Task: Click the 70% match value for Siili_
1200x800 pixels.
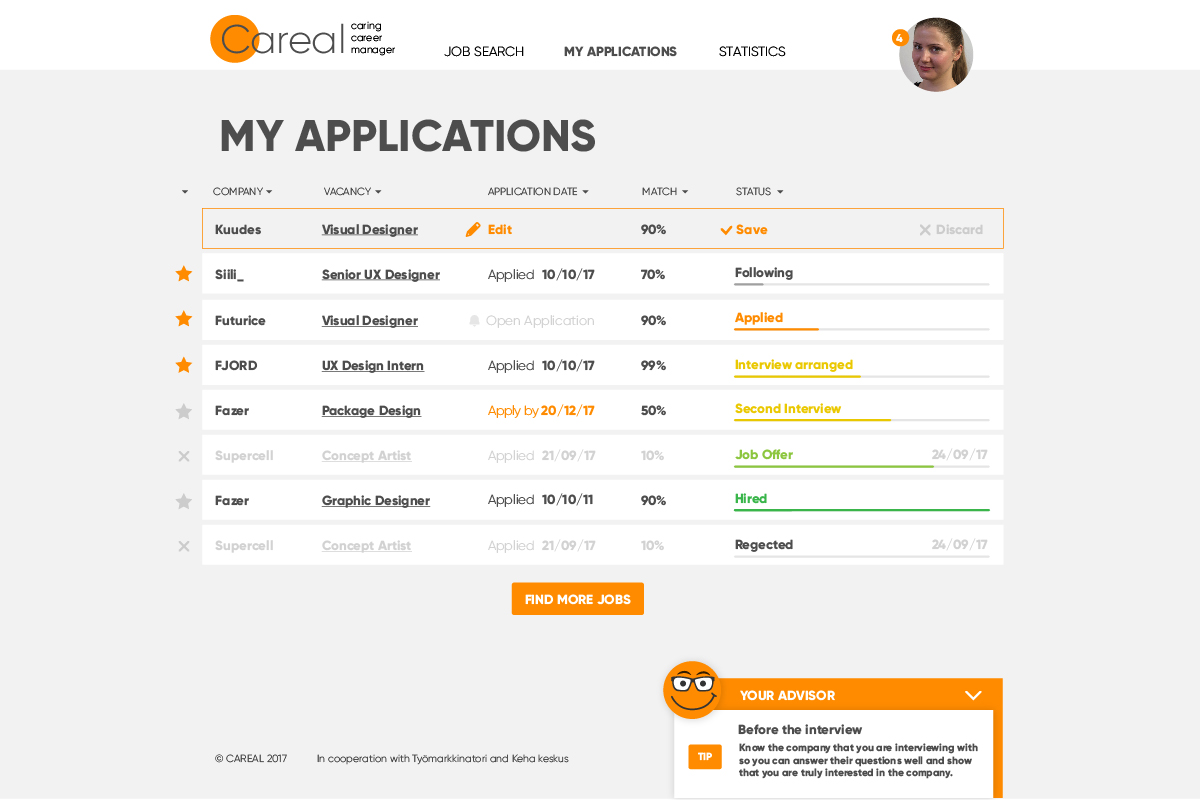Action: pyautogui.click(x=653, y=275)
